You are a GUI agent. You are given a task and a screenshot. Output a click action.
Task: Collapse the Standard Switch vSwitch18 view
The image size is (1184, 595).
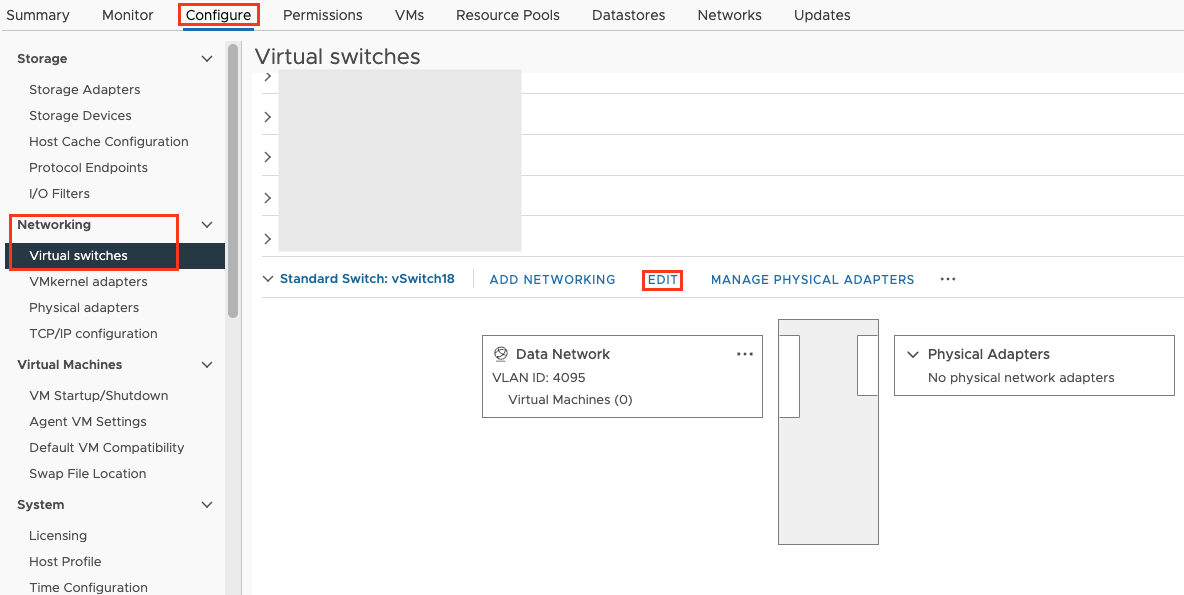click(x=267, y=279)
